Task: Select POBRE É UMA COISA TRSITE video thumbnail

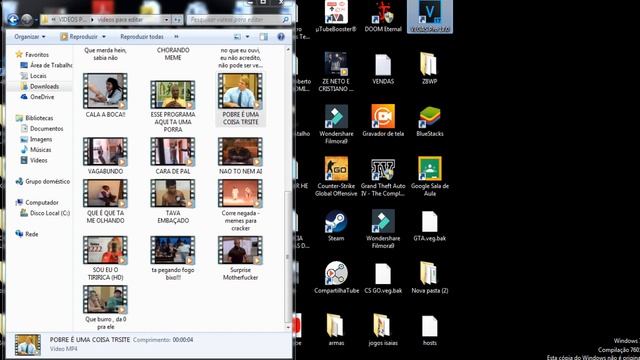Action: [240, 91]
